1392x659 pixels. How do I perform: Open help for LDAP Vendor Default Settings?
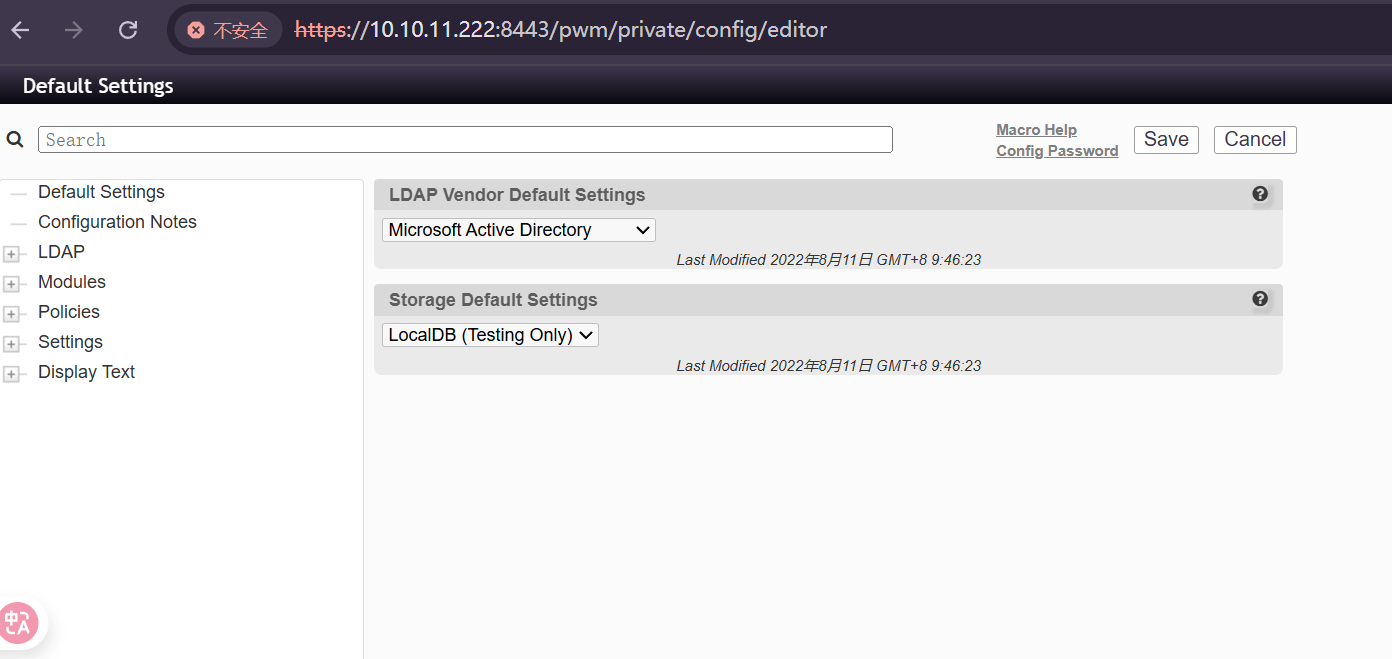click(x=1260, y=194)
